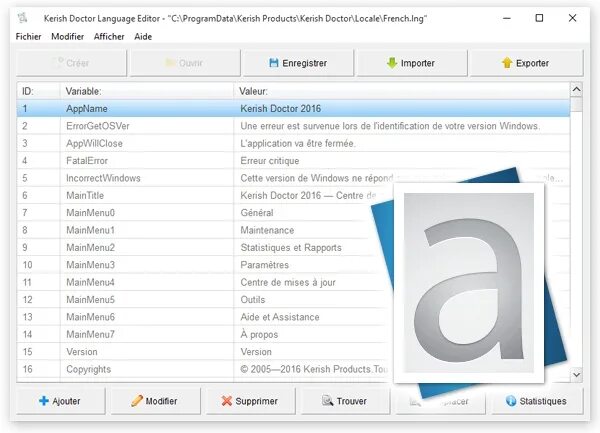Open the Modifier menu in menu bar
This screenshot has height=433, width=600.
pyautogui.click(x=67, y=37)
